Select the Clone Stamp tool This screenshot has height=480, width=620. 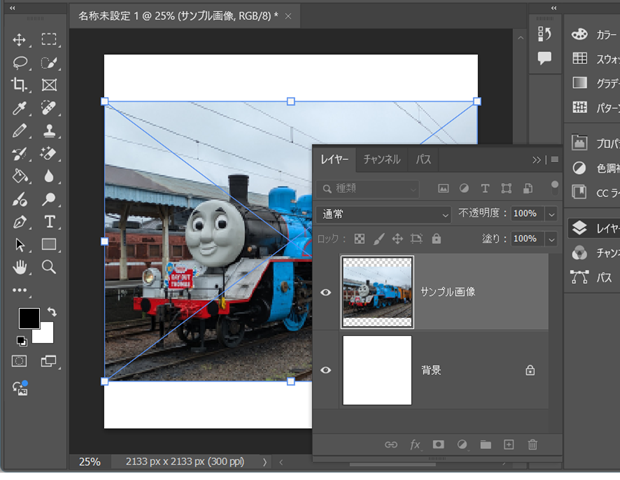pos(49,130)
